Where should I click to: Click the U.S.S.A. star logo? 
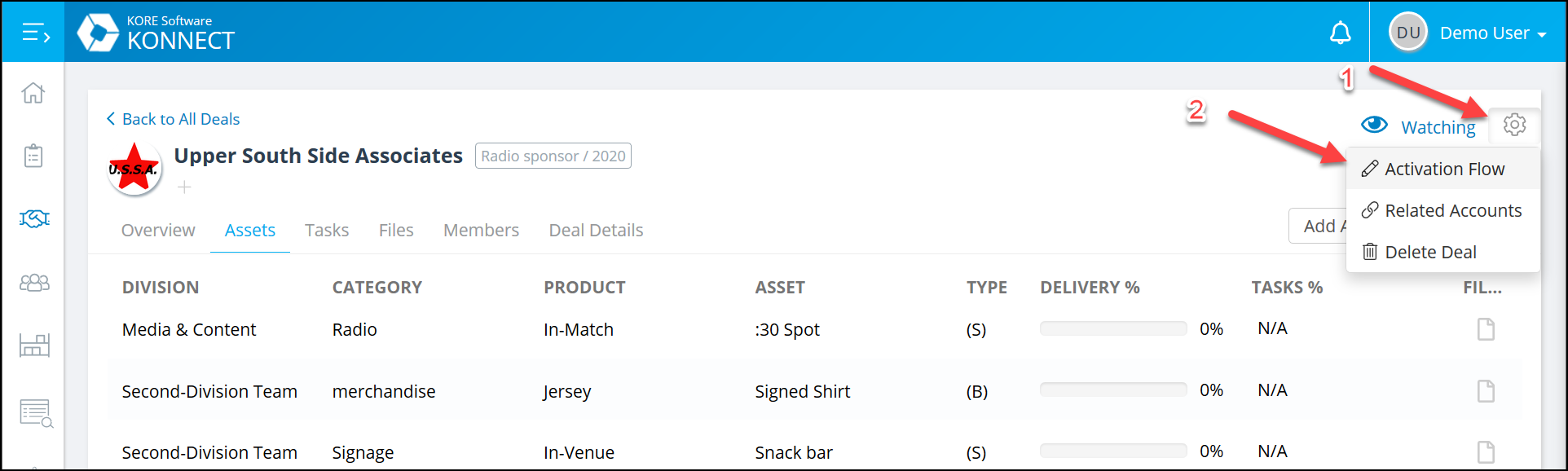[134, 169]
